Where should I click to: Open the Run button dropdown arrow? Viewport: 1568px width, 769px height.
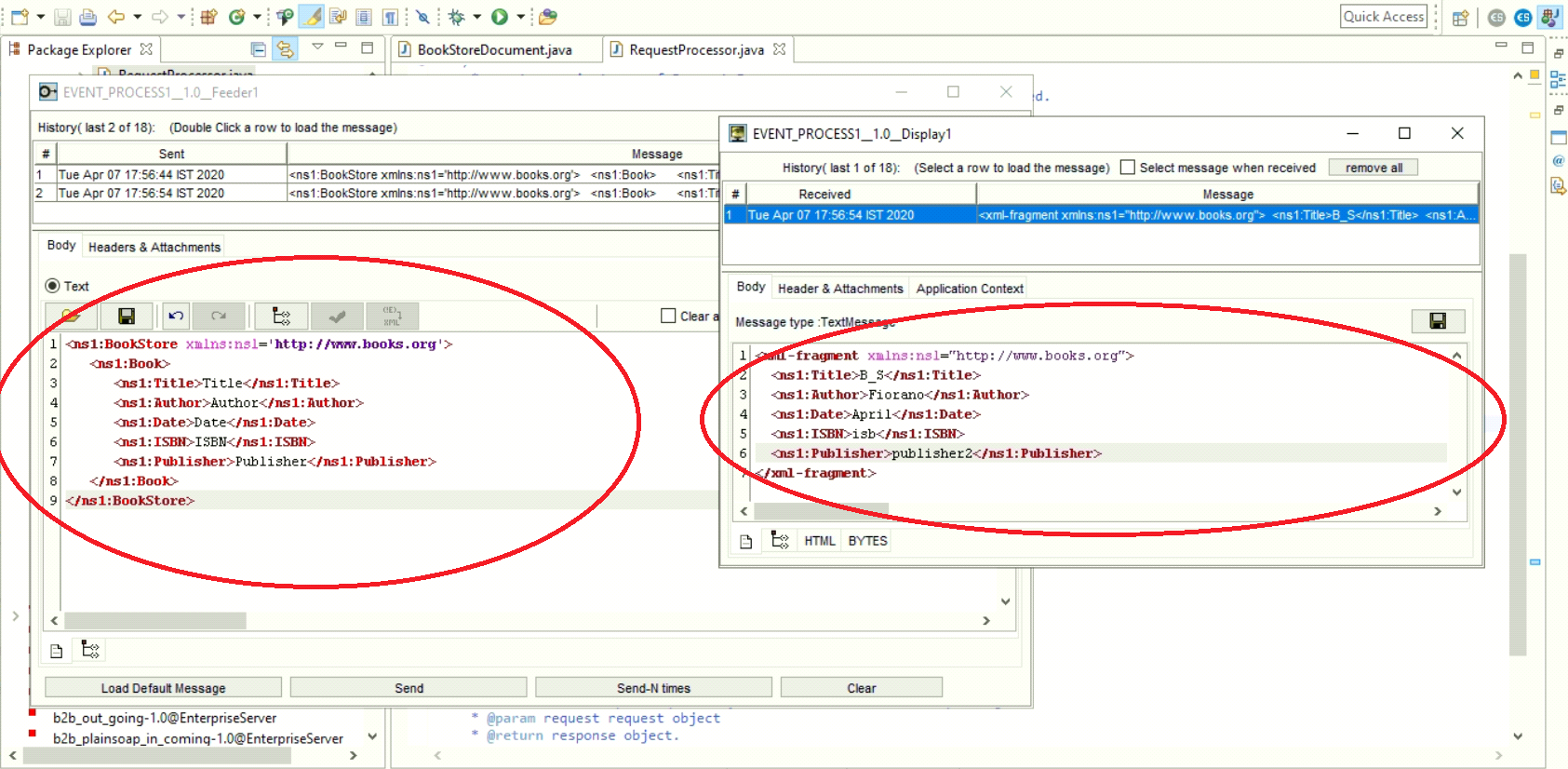520,17
